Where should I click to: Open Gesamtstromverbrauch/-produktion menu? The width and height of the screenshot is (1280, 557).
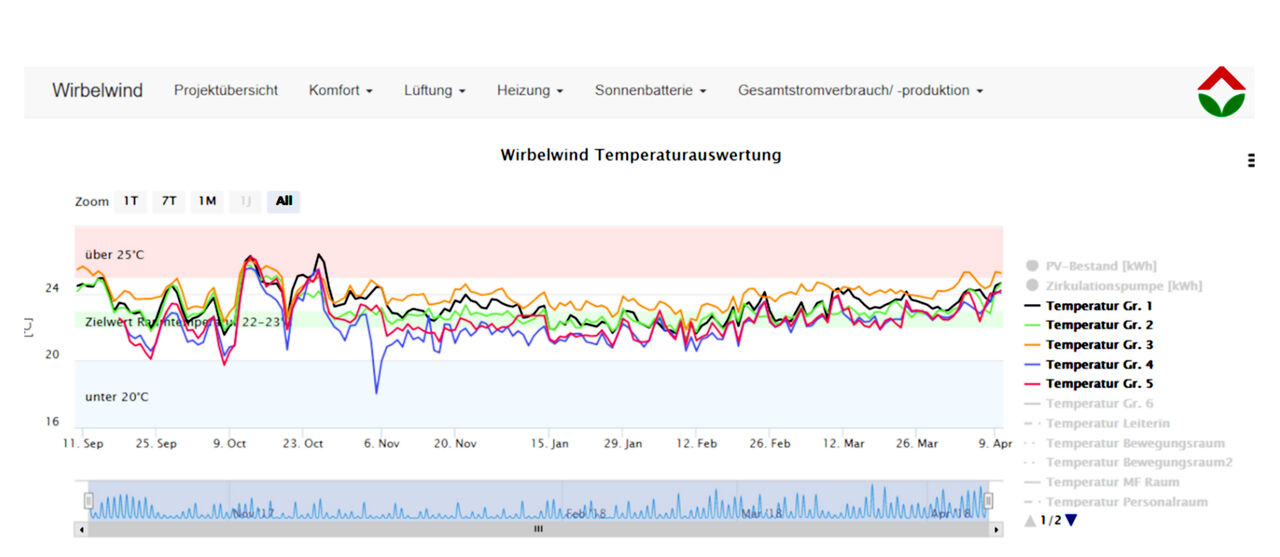coord(860,90)
